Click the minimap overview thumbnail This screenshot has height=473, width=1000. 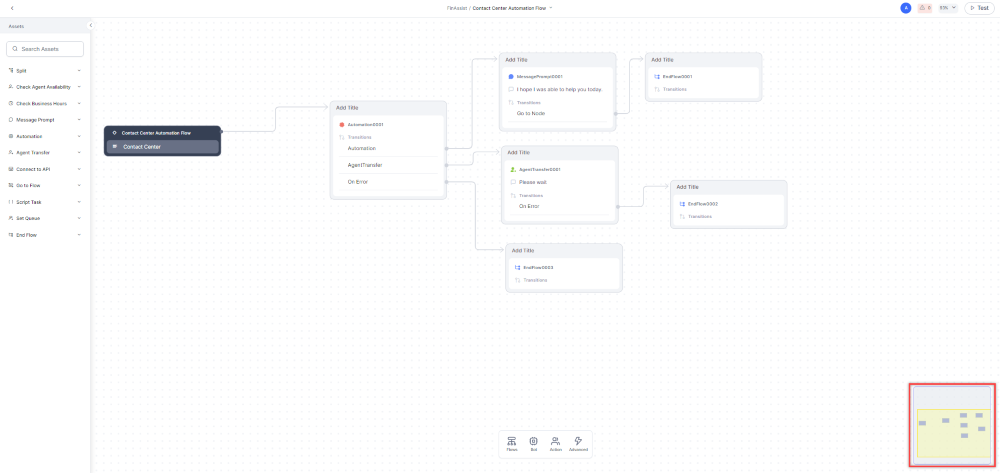click(x=951, y=425)
